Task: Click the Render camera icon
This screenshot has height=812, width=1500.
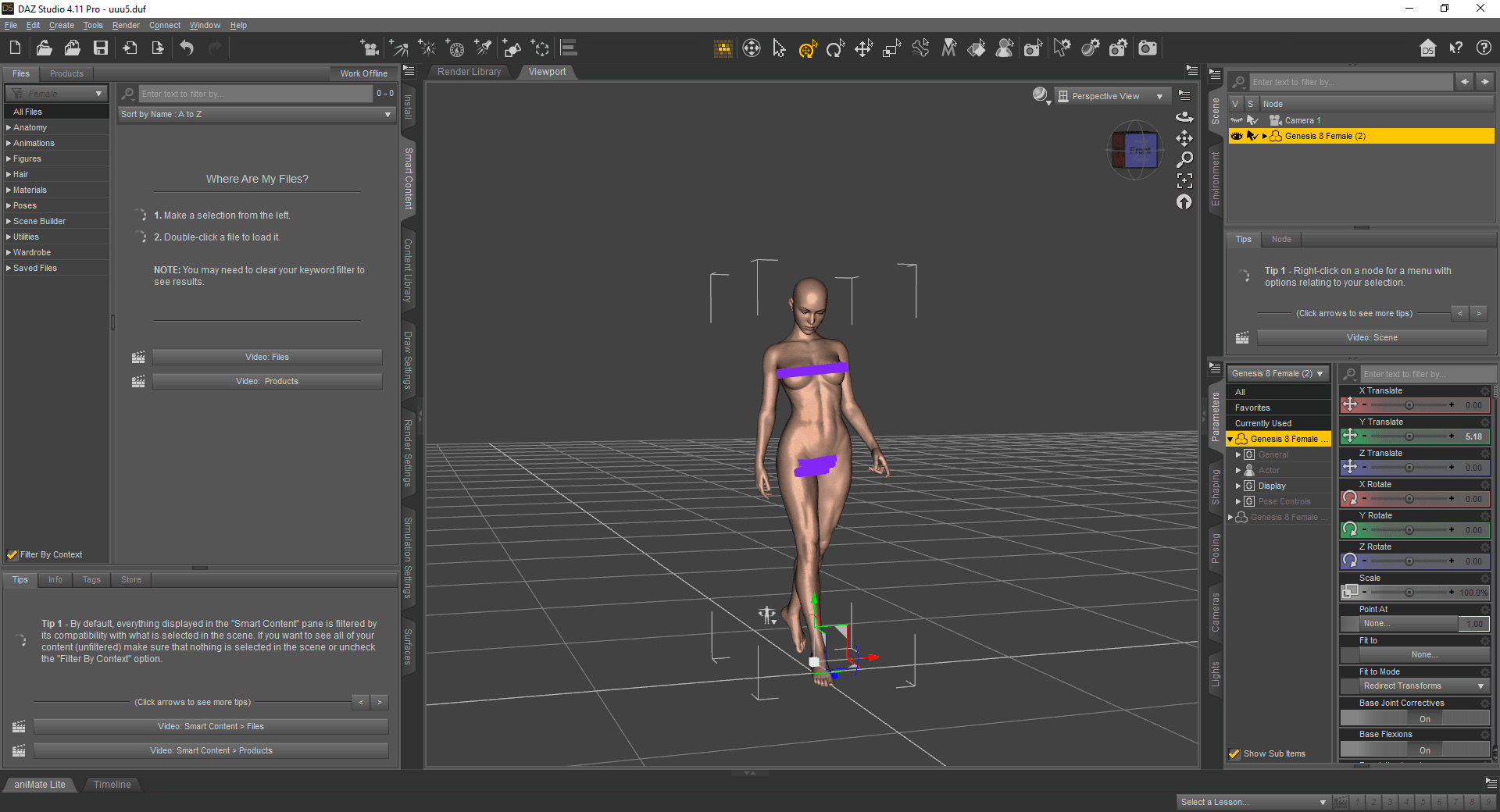Action: (1147, 48)
